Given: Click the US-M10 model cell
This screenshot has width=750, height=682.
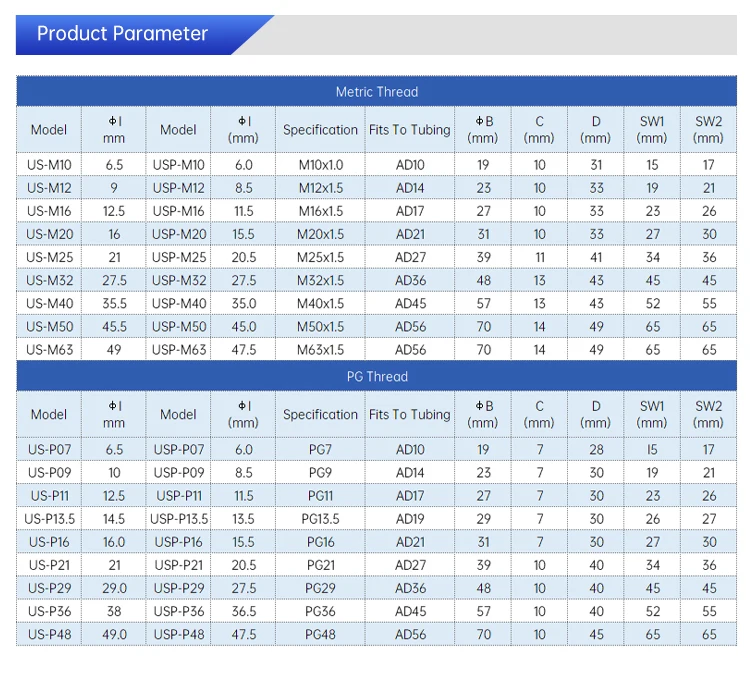Looking at the screenshot, I should 49,165.
